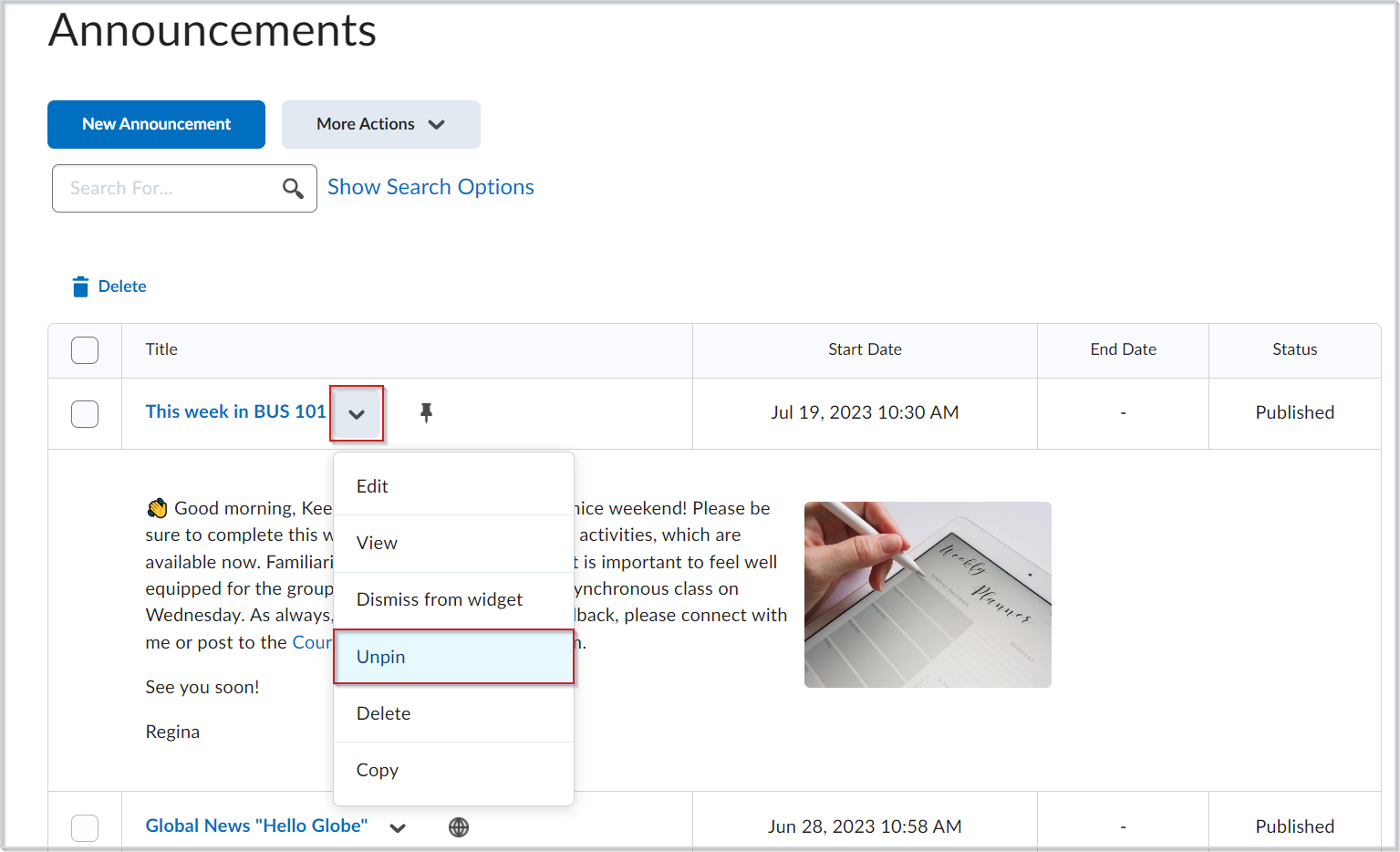1400x852 pixels.
Task: Select Delete from the context menu
Action: pos(383,713)
